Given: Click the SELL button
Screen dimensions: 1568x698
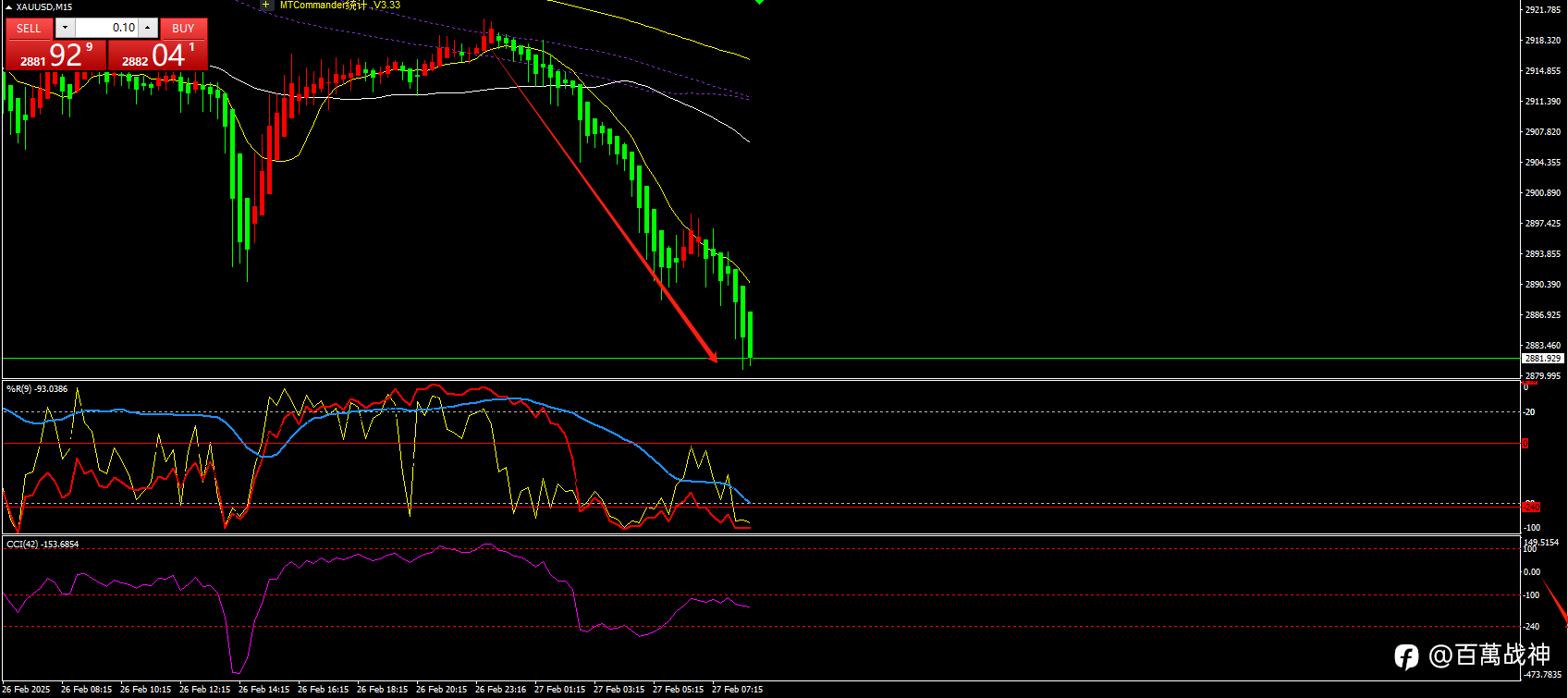Looking at the screenshot, I should [x=29, y=29].
